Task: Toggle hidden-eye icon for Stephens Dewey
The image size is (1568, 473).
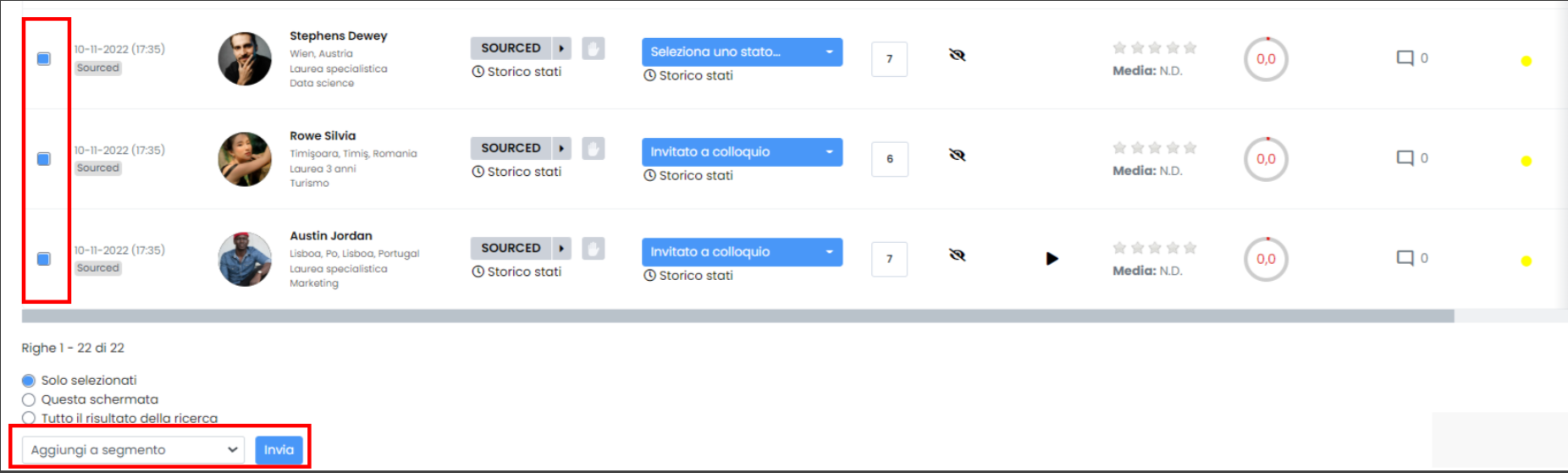Action: (958, 56)
